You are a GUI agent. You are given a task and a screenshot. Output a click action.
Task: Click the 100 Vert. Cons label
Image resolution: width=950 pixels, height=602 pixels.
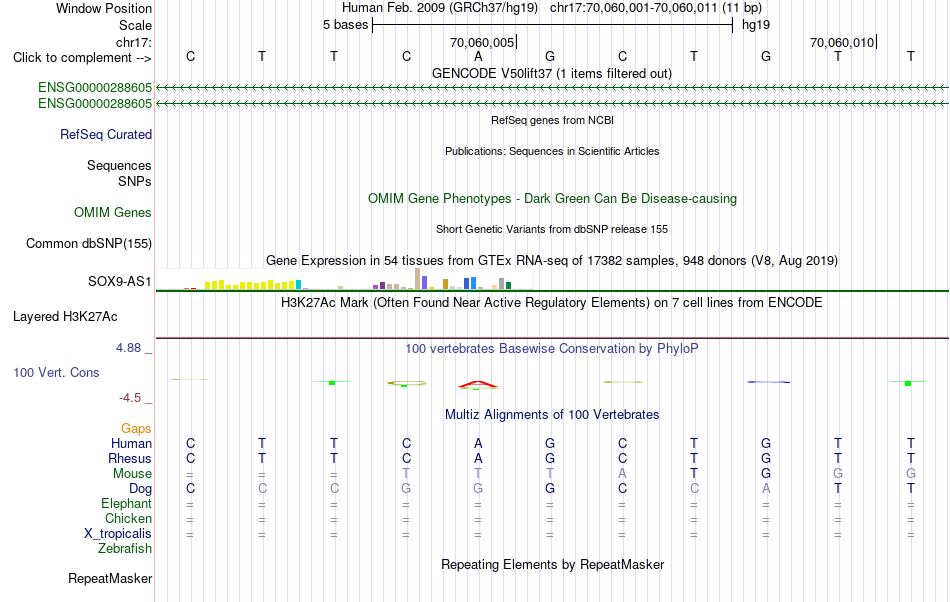coord(56,372)
